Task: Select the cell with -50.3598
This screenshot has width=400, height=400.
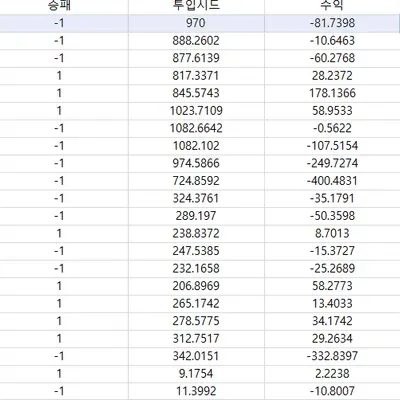Action: tap(332, 216)
